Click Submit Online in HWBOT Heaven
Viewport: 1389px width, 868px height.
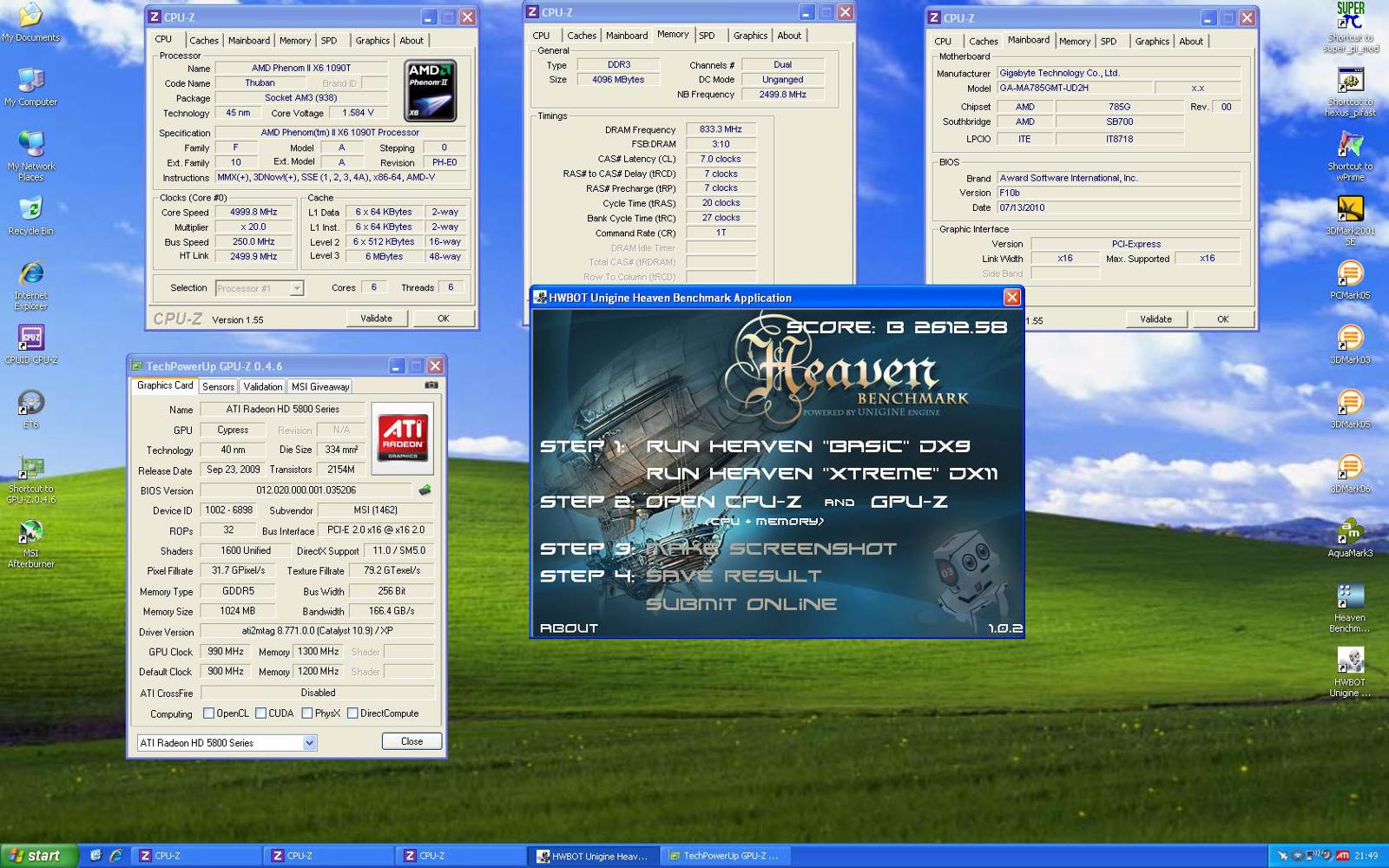click(x=741, y=604)
